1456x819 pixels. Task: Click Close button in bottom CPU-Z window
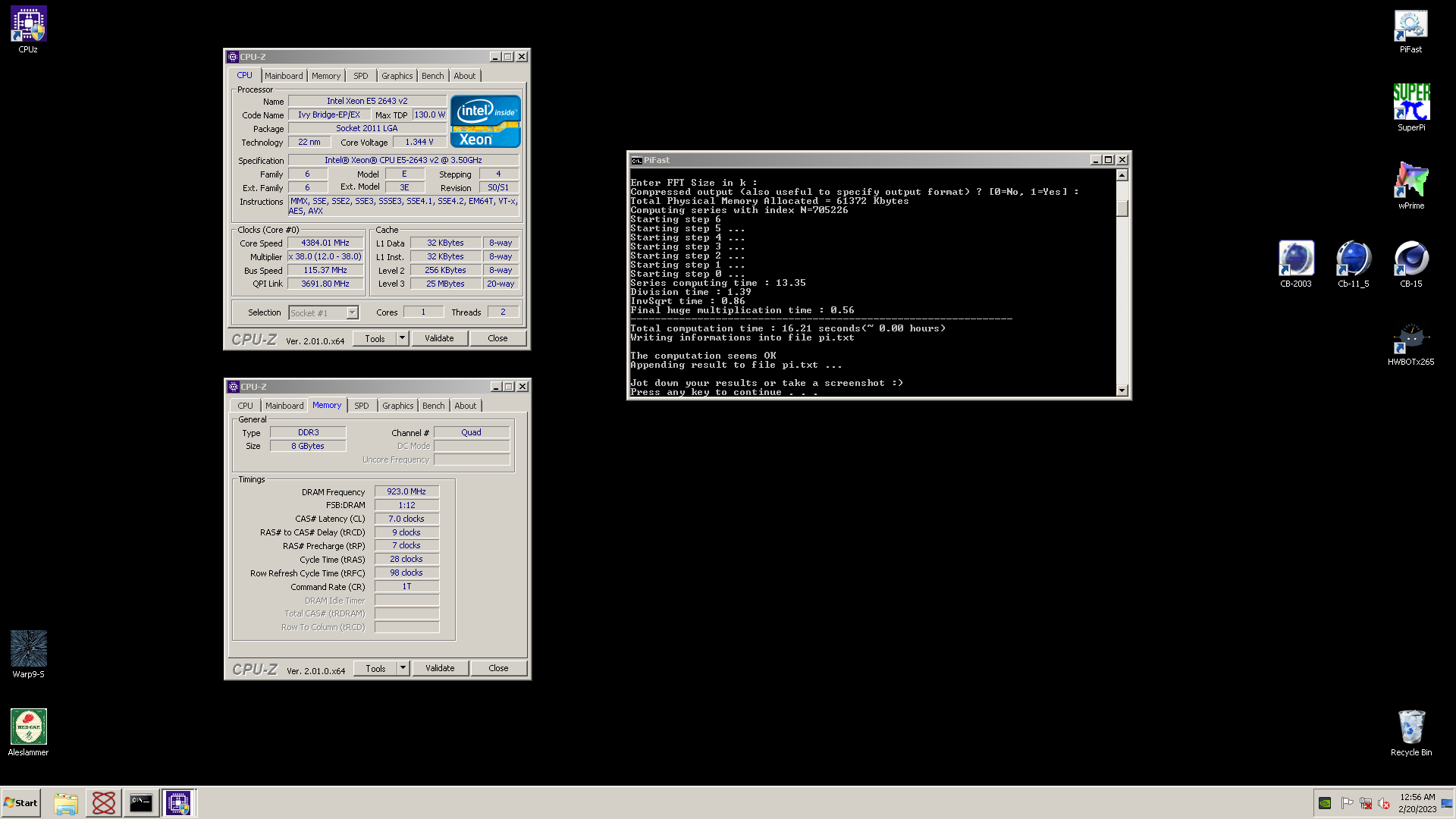click(498, 668)
